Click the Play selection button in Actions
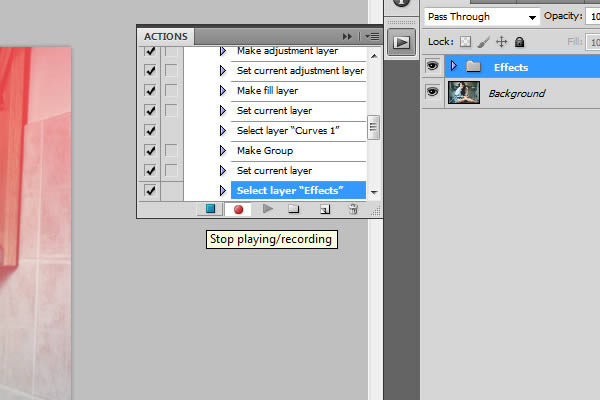 pos(267,209)
